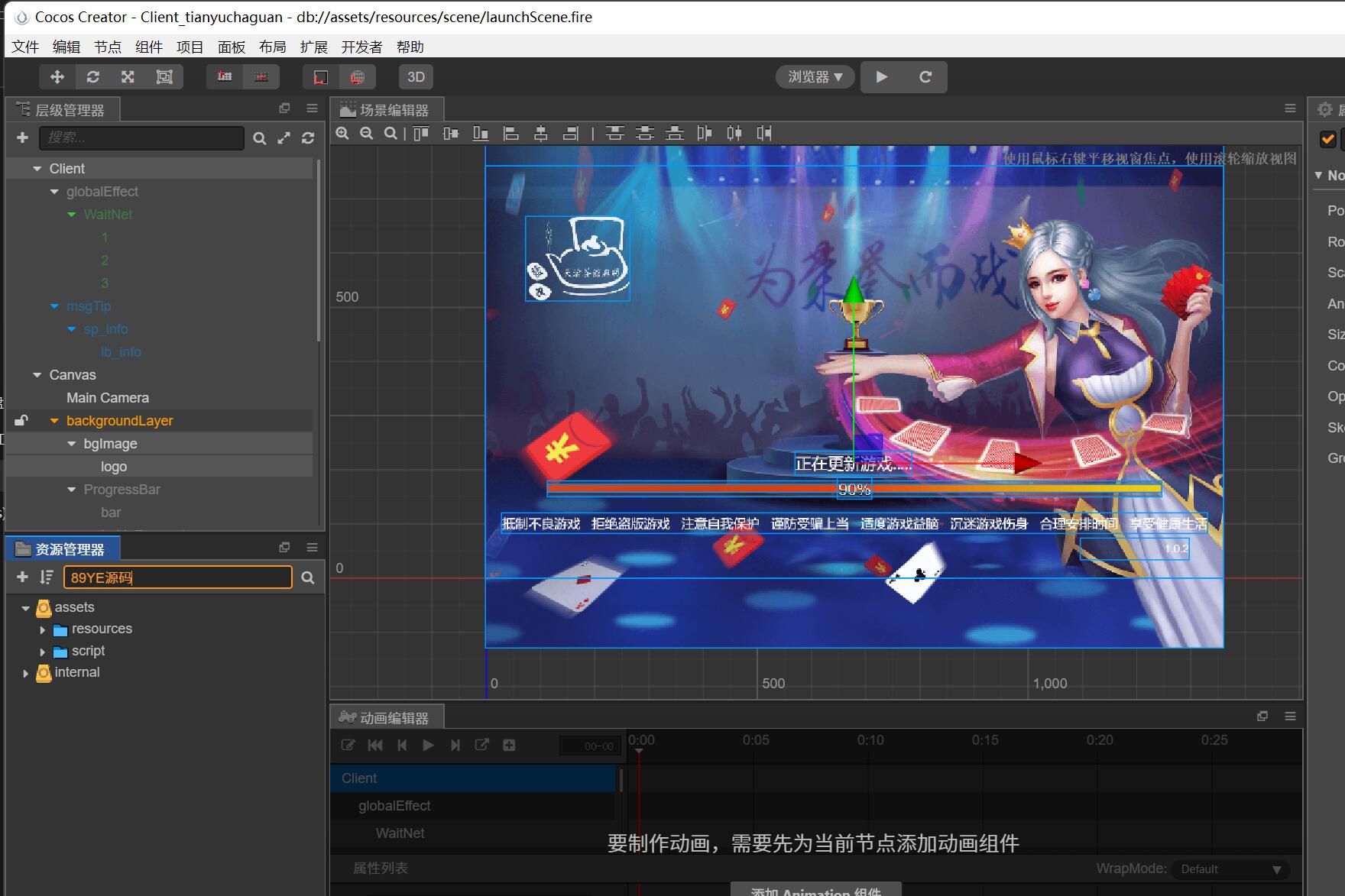Viewport: 1345px width, 896px height.
Task: Click sort icon in assets panel
Action: (x=47, y=577)
